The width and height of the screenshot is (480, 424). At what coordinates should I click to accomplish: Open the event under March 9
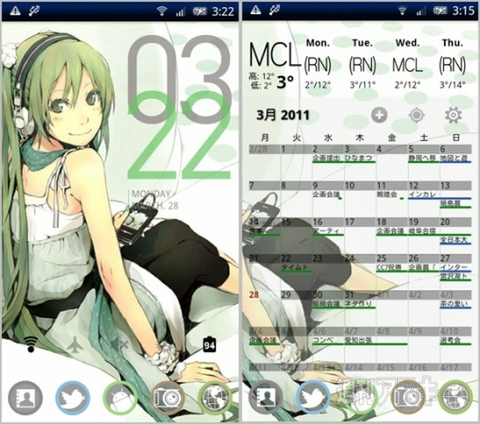tap(327, 195)
